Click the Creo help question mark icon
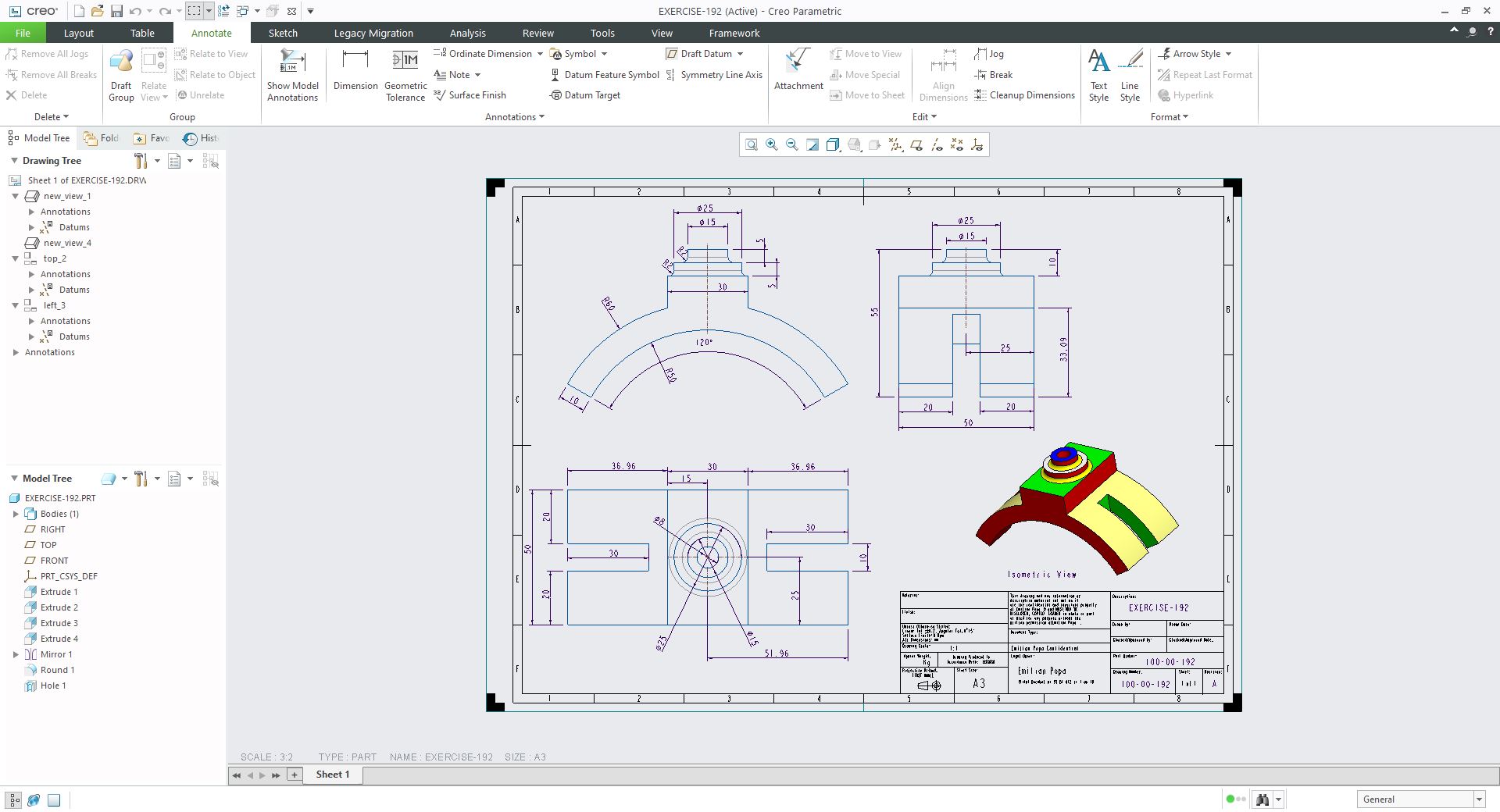This screenshot has width=1500, height=812. (1491, 32)
